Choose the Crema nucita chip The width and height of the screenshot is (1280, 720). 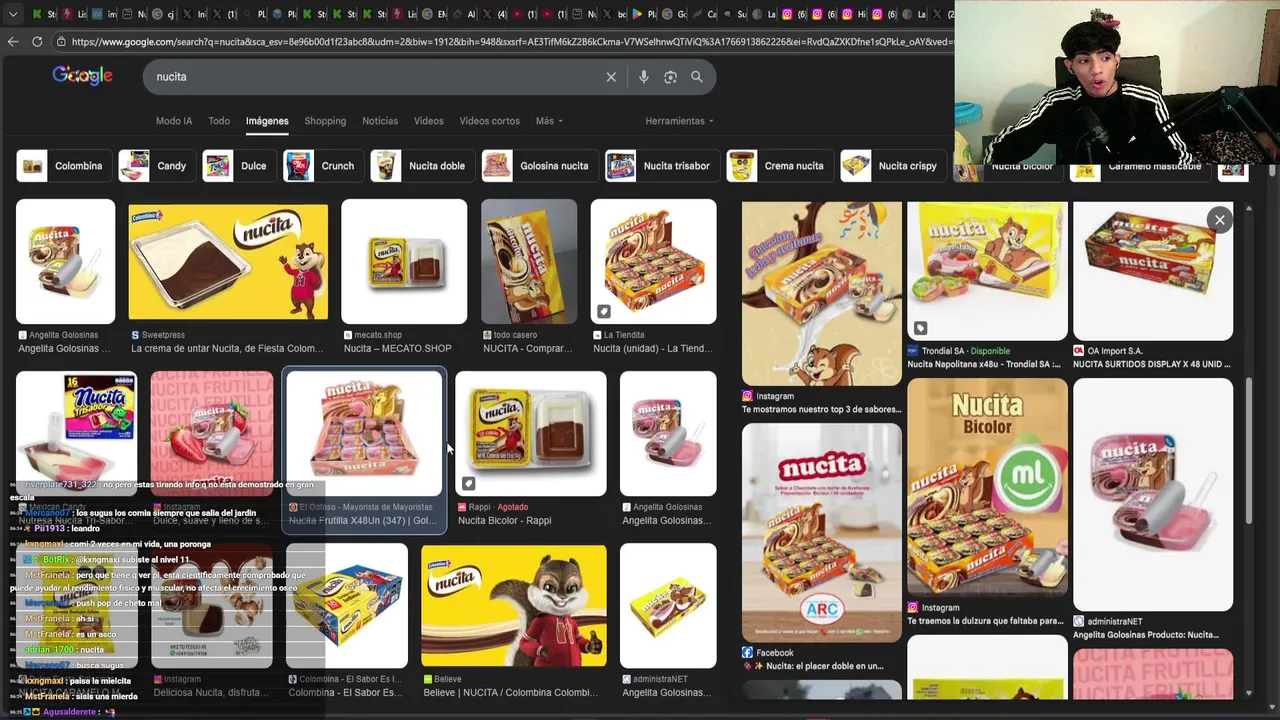pyautogui.click(x=778, y=166)
